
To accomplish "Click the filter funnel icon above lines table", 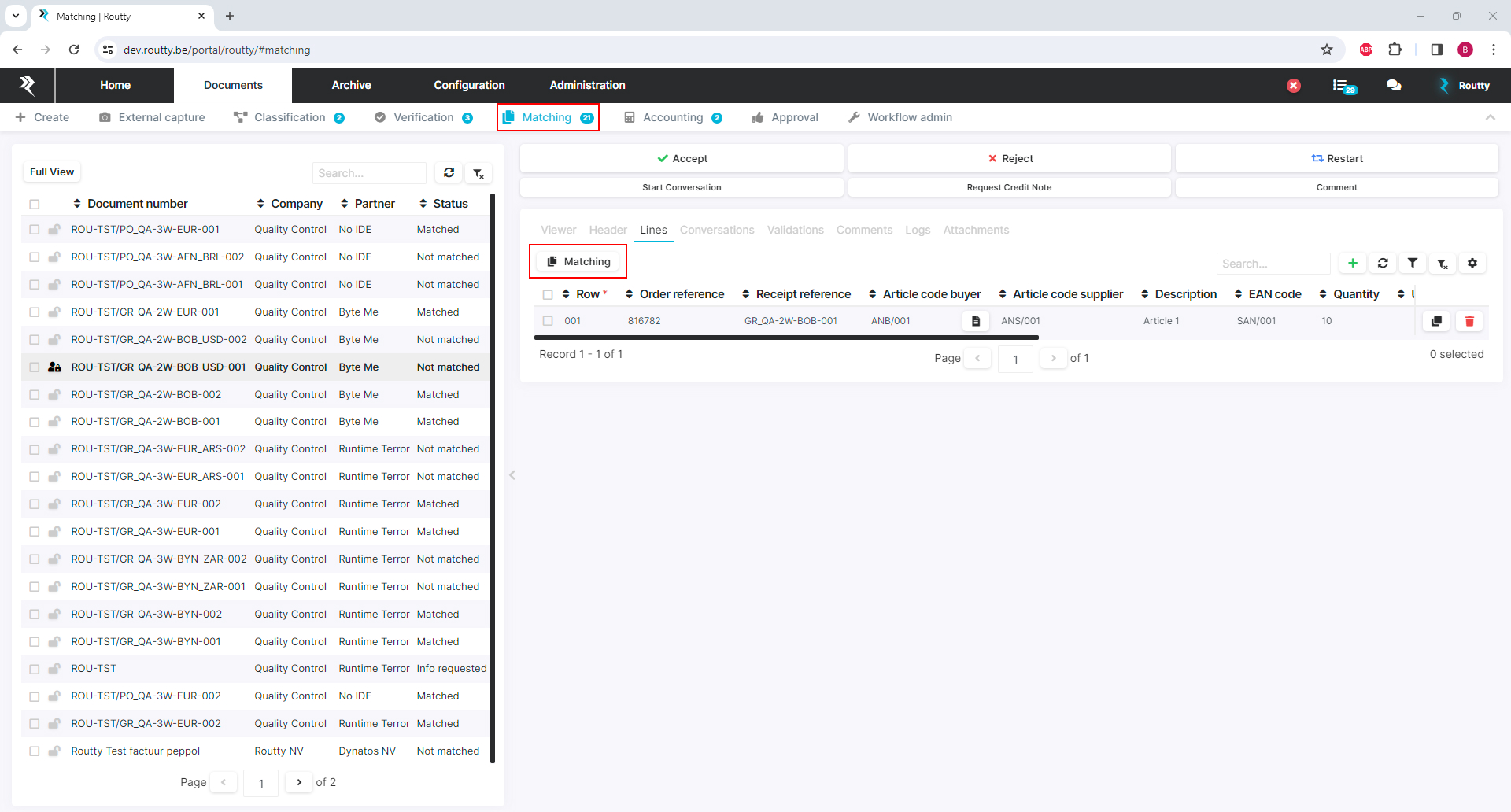I will click(1413, 264).
